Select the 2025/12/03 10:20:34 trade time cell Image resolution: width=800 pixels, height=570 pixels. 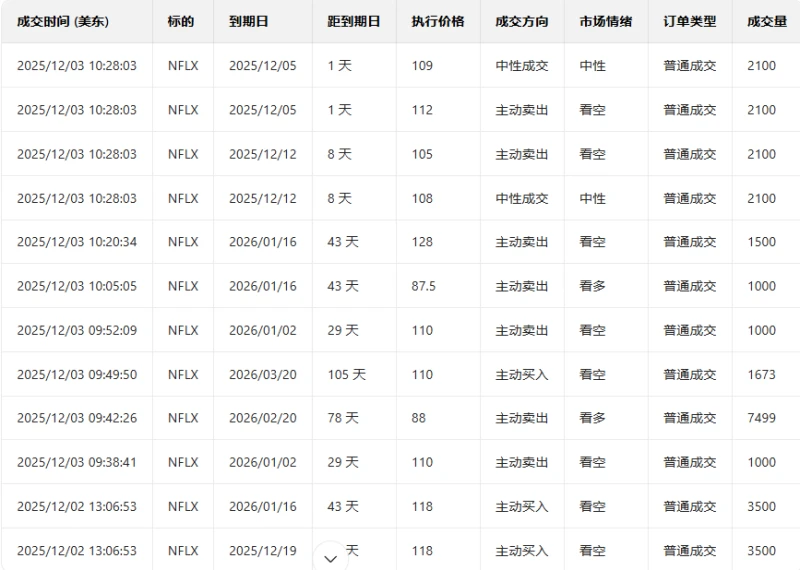(77, 242)
